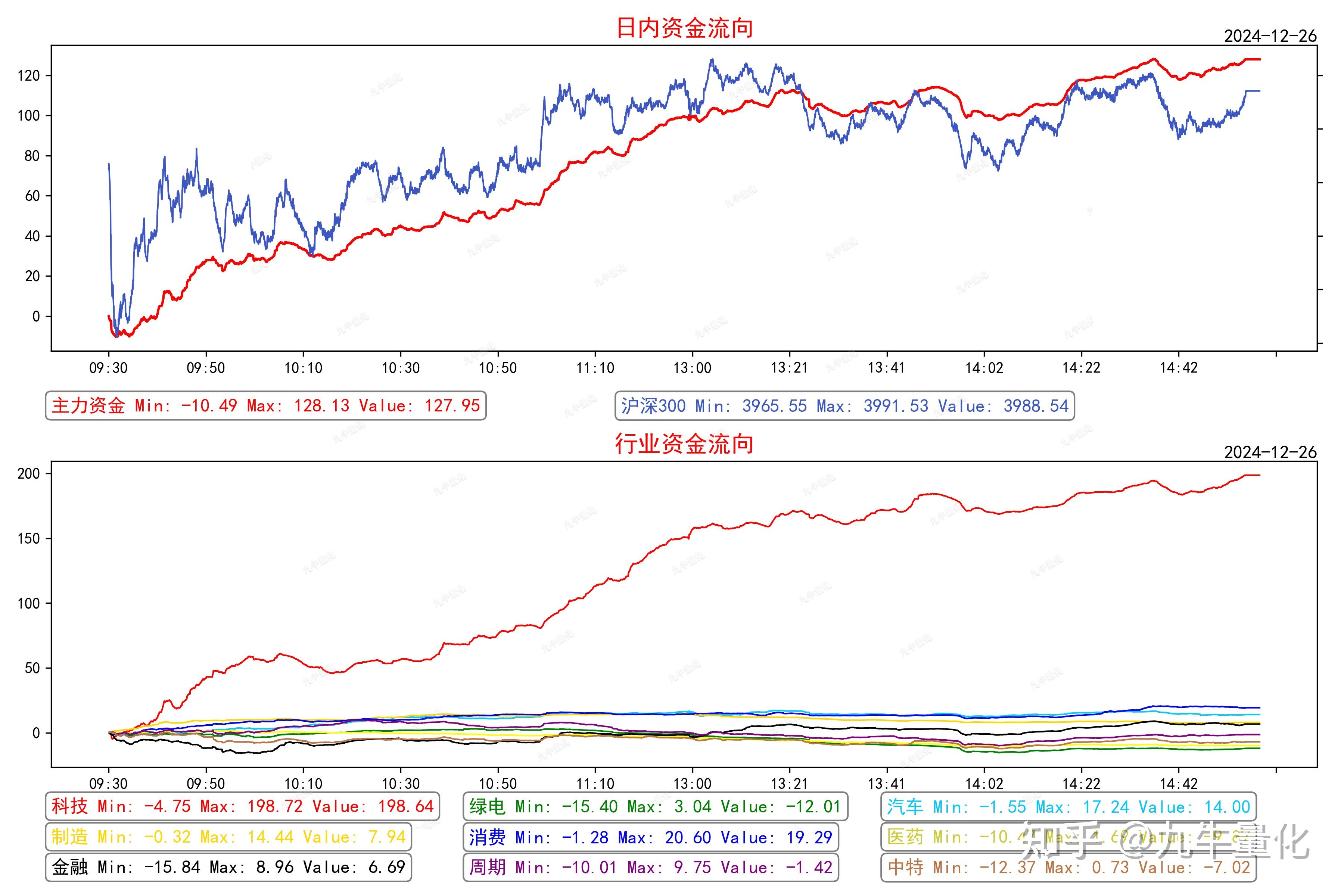Click the 150 y-axis label in the 行业资金流向 chart

pyautogui.click(x=29, y=538)
